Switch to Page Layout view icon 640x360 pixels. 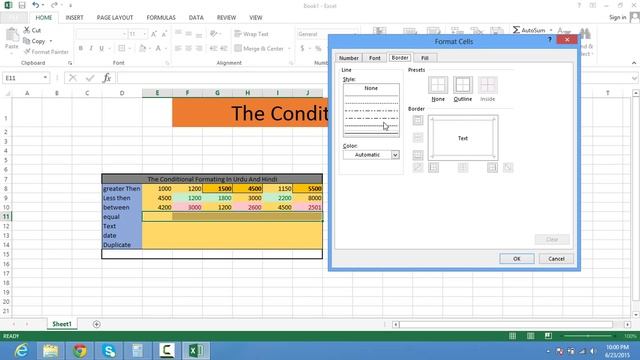click(530, 336)
